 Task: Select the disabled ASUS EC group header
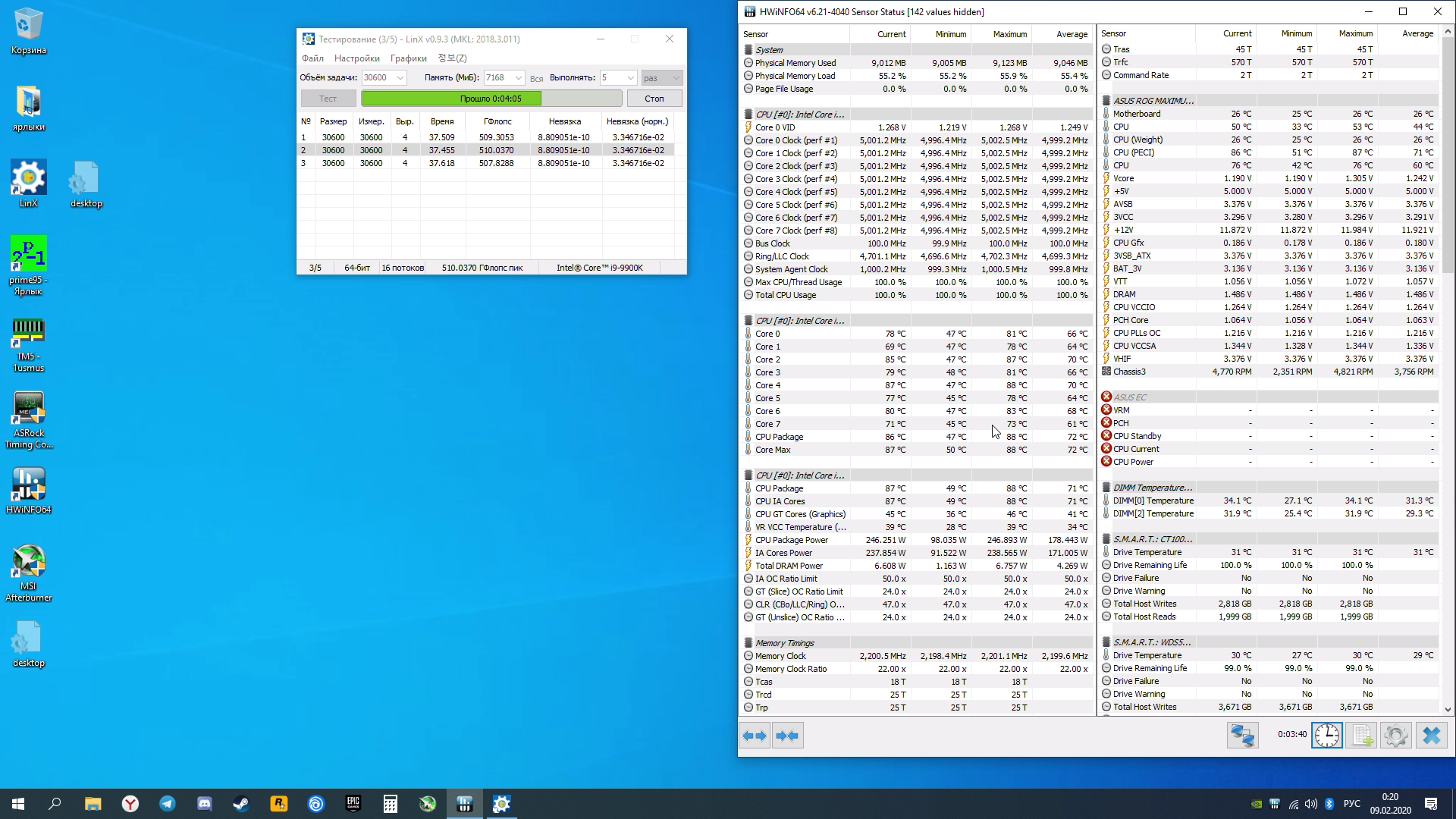[x=1269, y=397]
